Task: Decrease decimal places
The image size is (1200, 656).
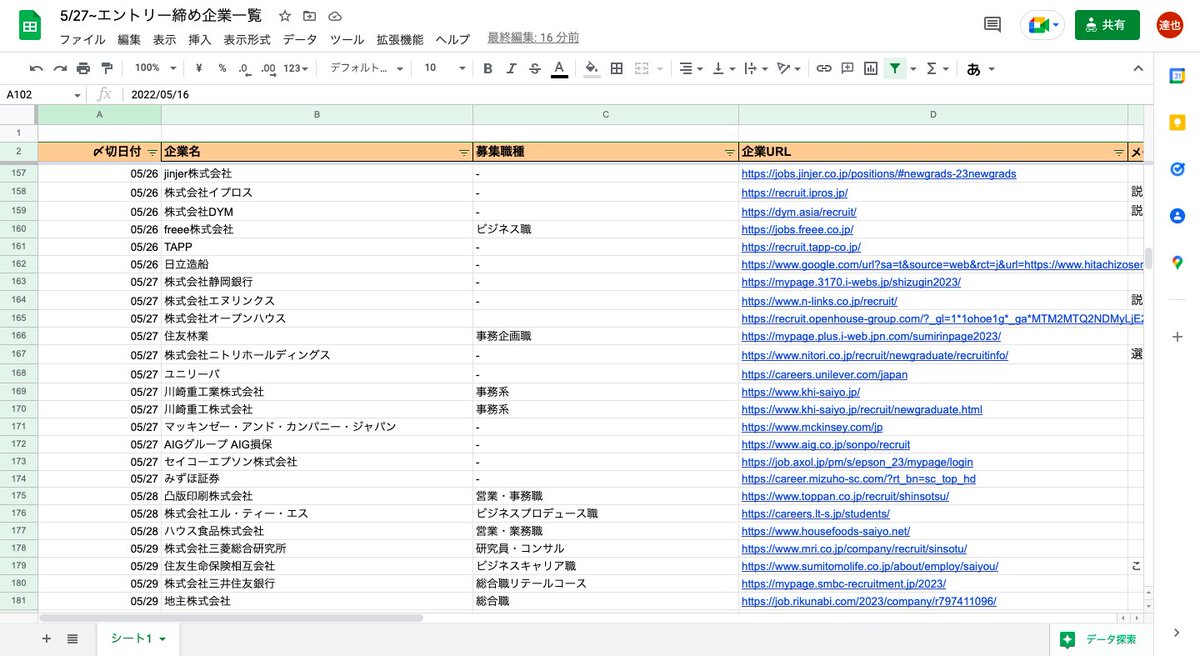Action: click(x=244, y=68)
